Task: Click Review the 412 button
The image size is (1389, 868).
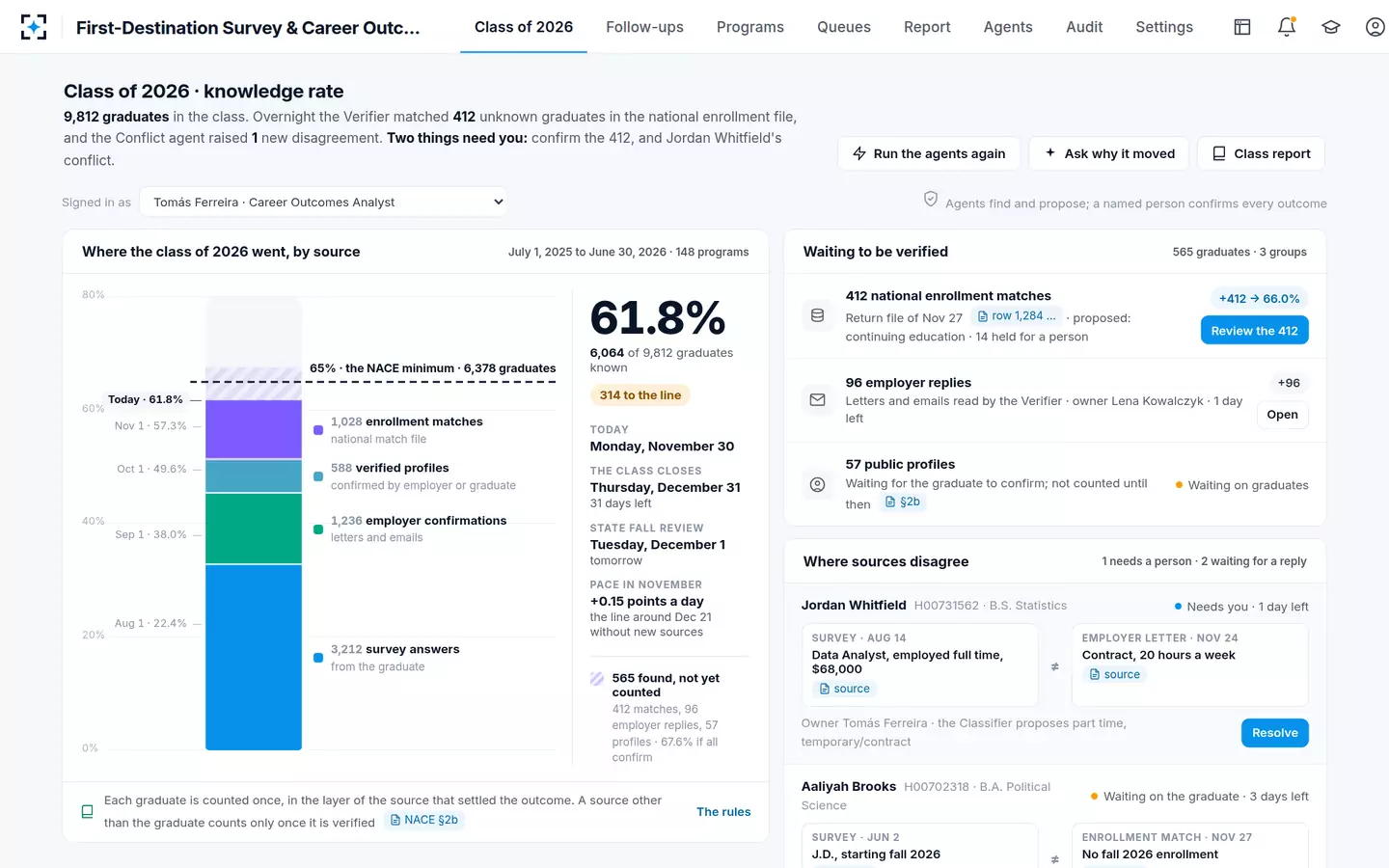Action: [1254, 330]
